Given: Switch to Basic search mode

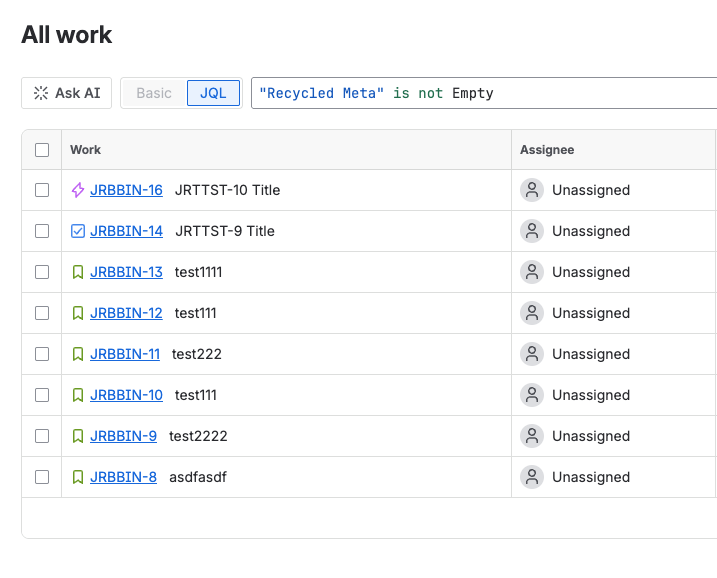Looking at the screenshot, I should point(154,93).
